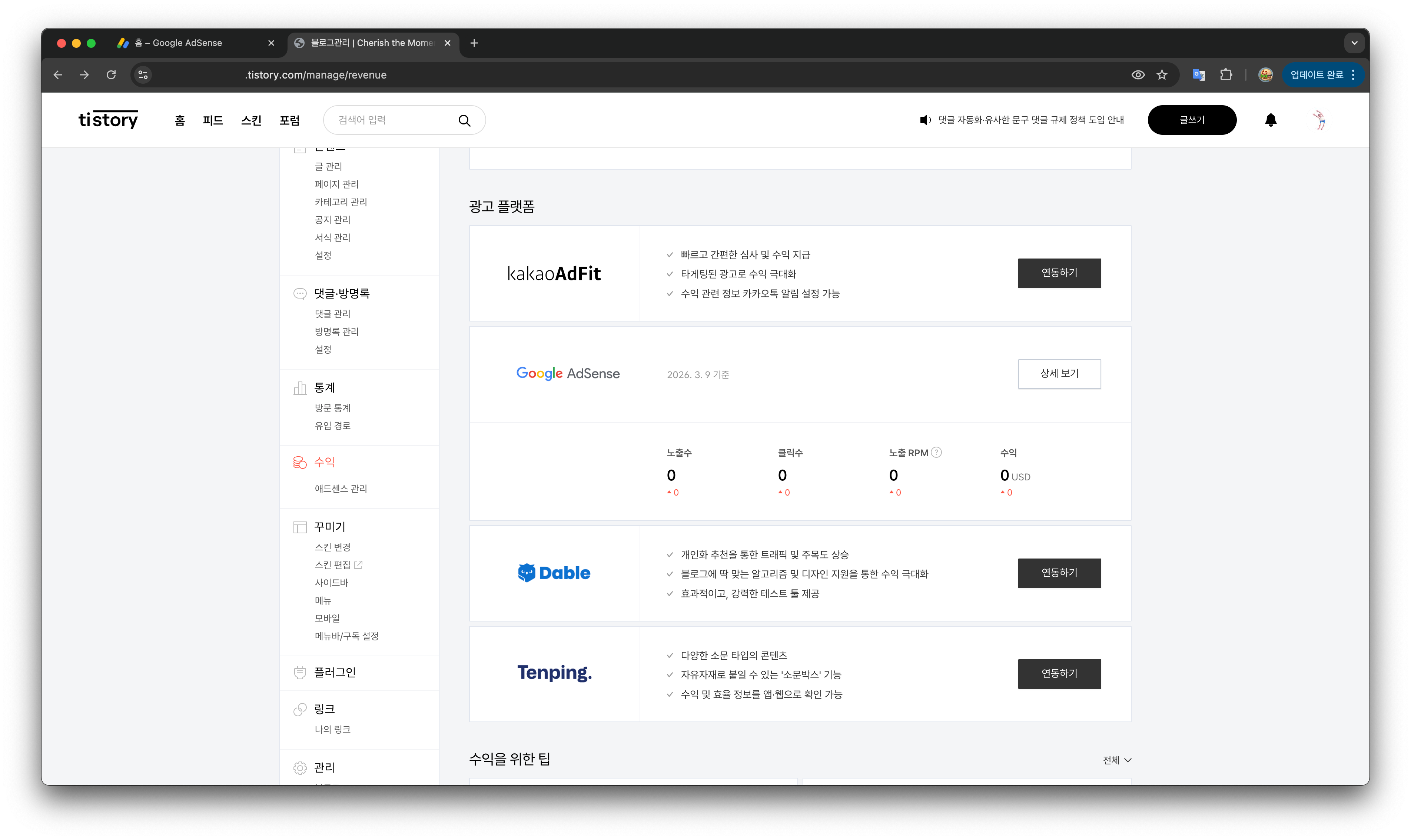
Task: Select the 블로그관리 browser tab
Action: click(x=374, y=43)
